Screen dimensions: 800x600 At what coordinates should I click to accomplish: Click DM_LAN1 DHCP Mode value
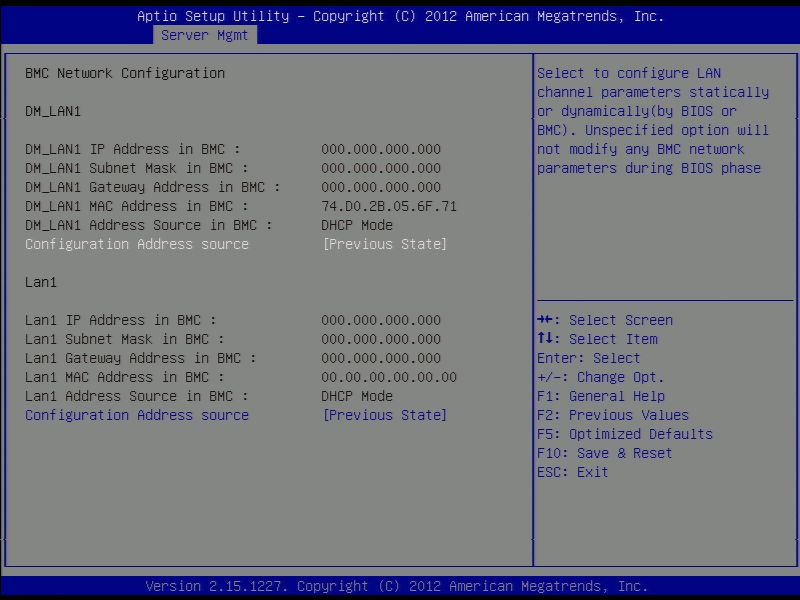point(357,226)
